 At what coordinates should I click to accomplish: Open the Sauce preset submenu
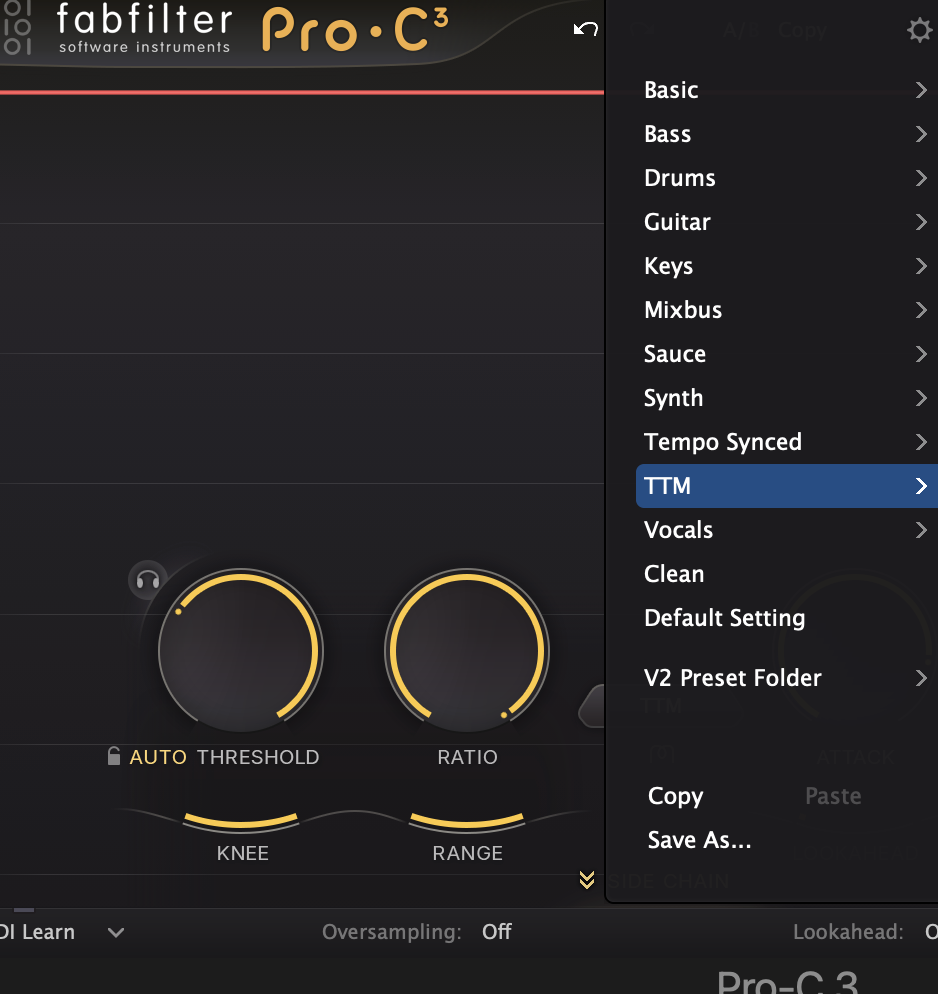tap(787, 354)
